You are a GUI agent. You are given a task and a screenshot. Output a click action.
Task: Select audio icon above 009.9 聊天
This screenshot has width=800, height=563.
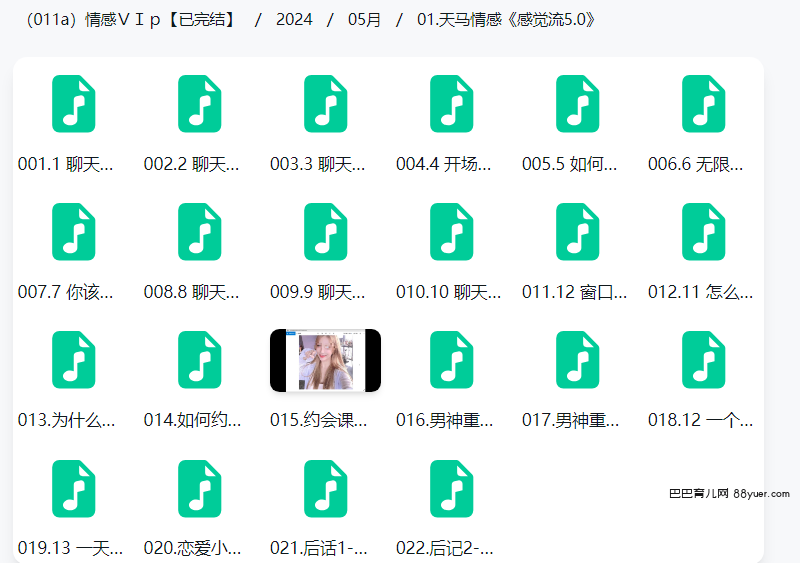click(326, 232)
